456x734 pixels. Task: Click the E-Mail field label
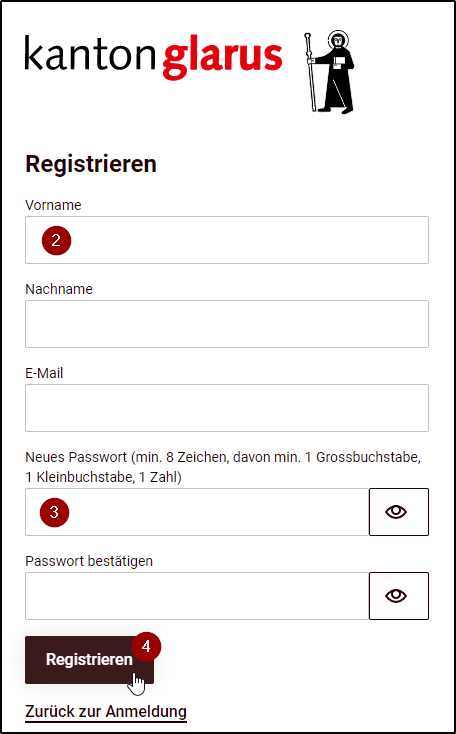point(44,373)
